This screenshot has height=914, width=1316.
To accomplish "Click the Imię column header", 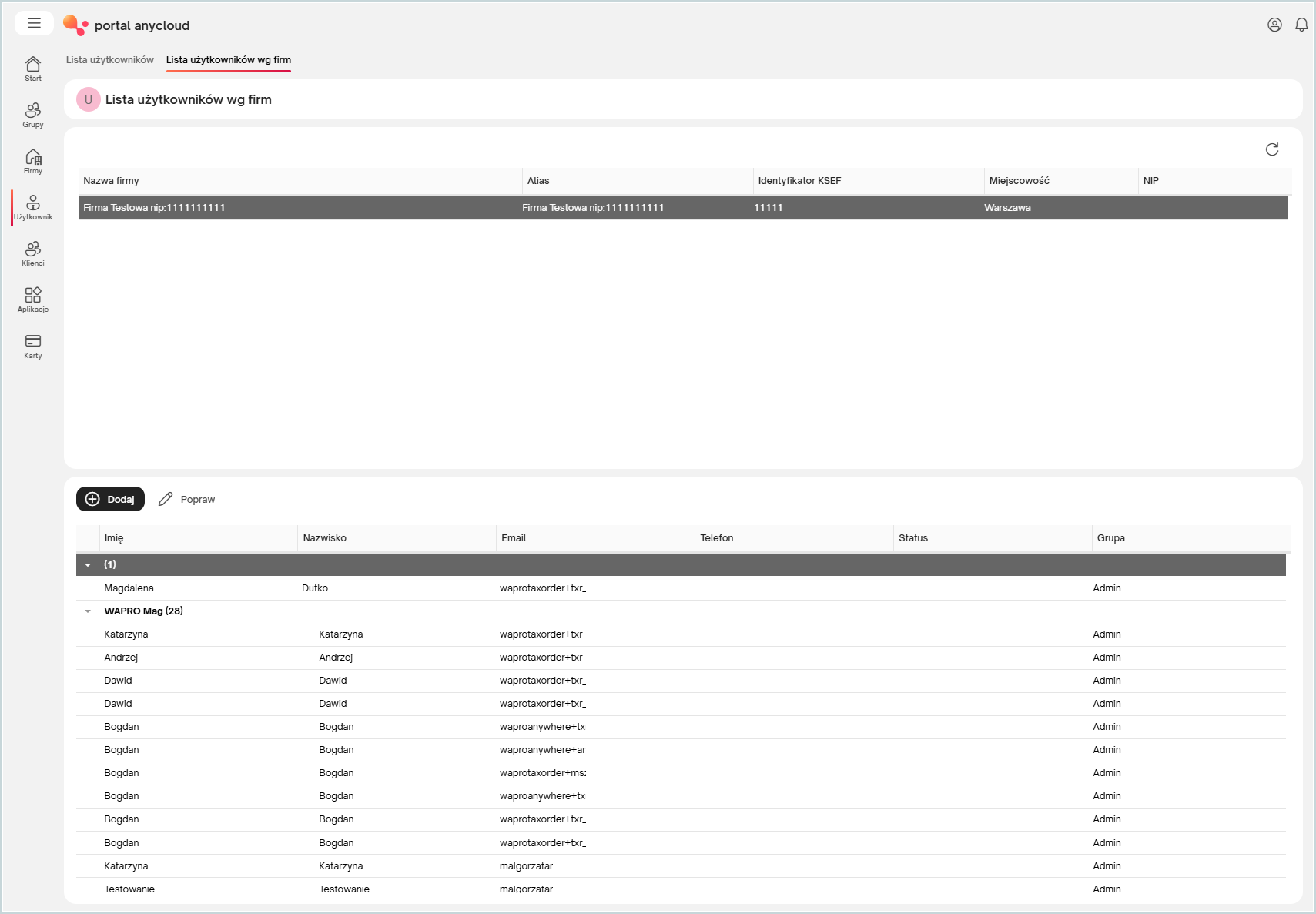I will coord(199,538).
